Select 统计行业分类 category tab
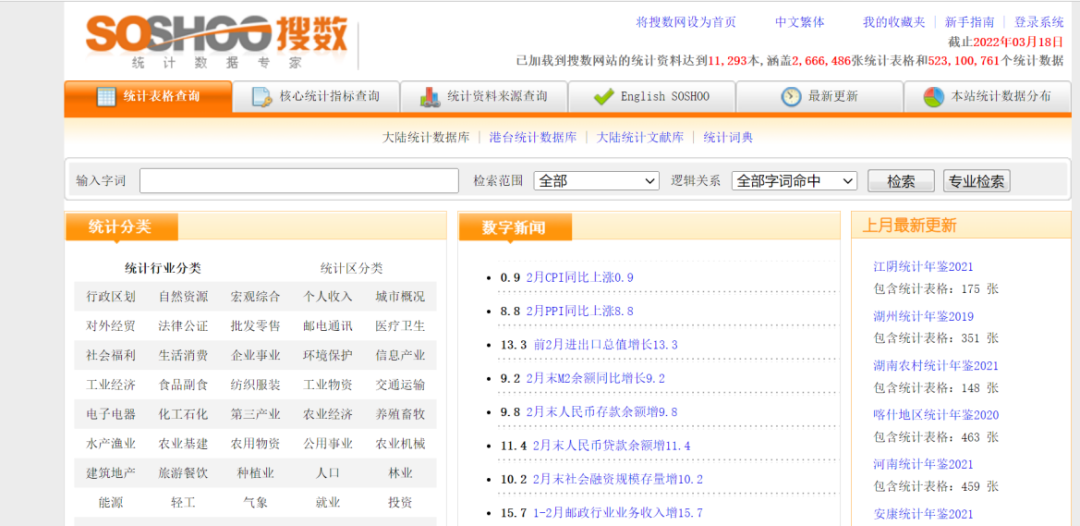1080x526 pixels. pos(163,268)
